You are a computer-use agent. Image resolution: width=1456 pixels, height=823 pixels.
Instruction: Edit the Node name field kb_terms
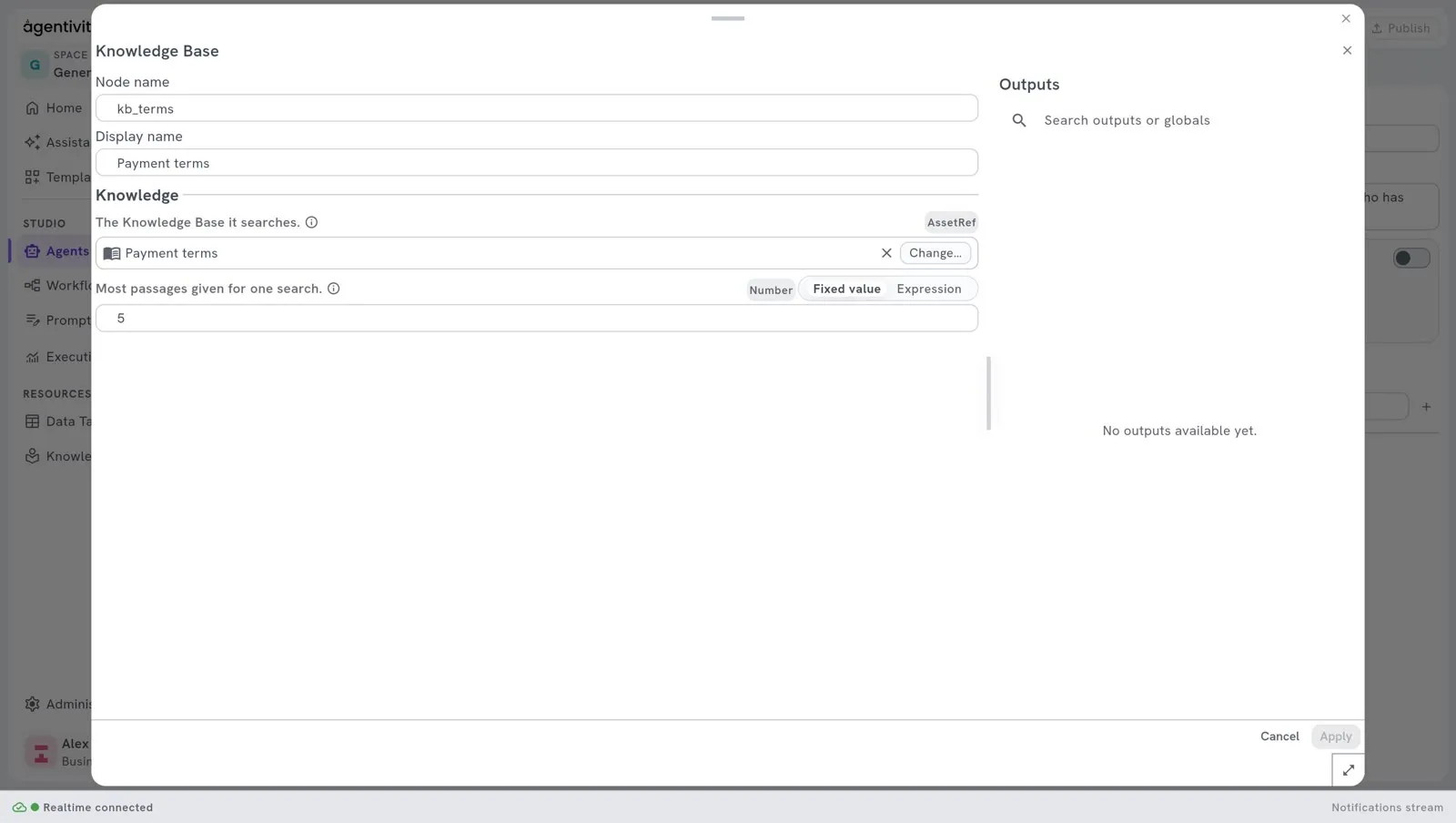coord(537,108)
